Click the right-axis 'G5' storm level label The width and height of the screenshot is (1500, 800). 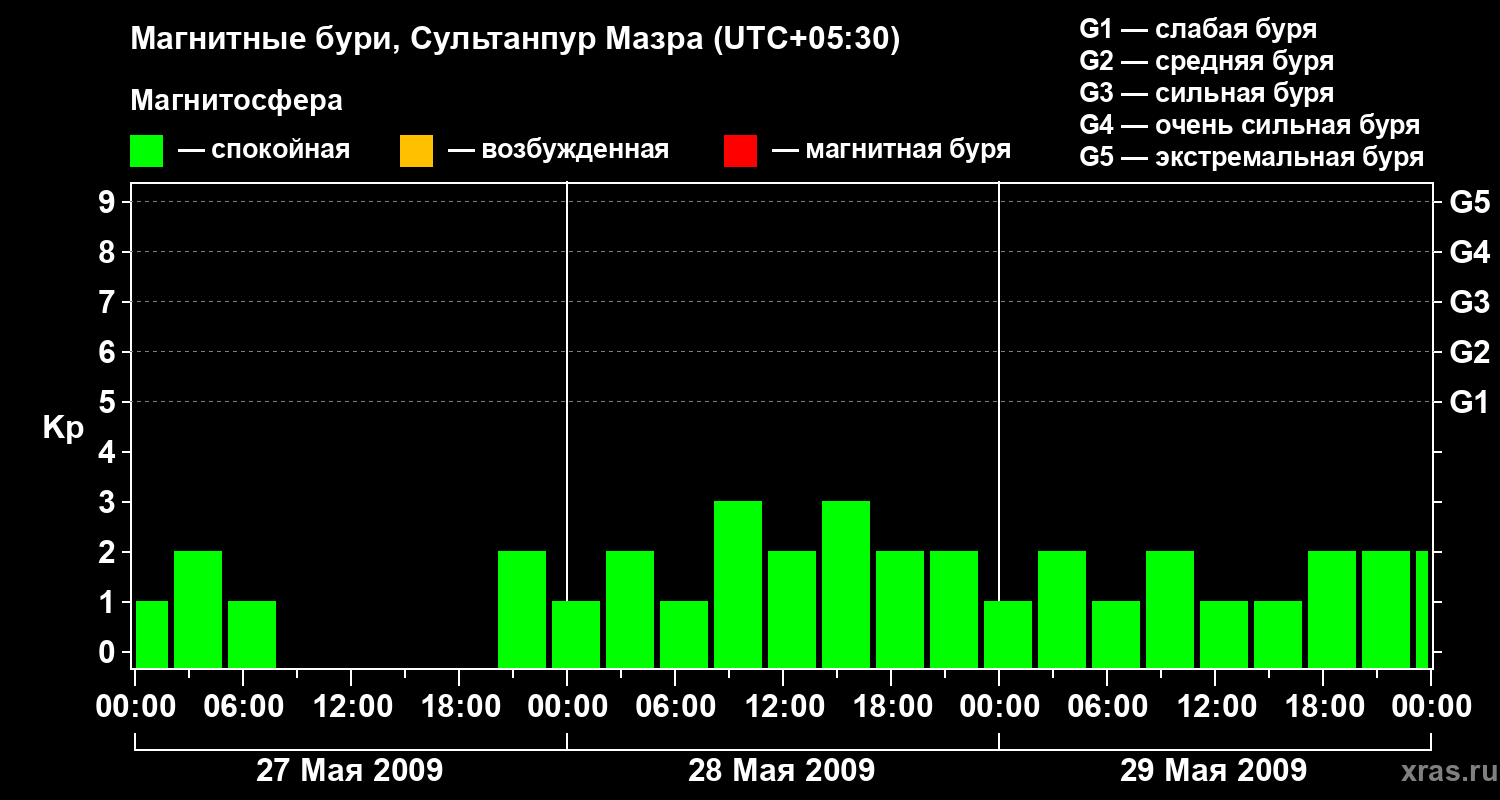click(1470, 202)
